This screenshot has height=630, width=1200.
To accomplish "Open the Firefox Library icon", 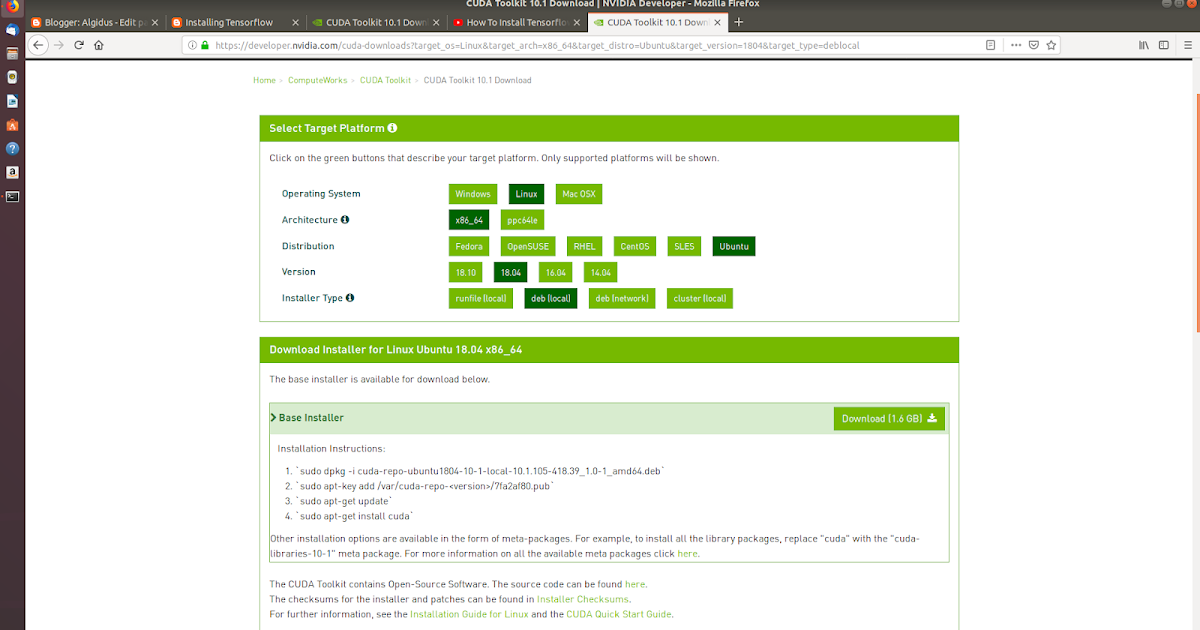I will click(1144, 45).
